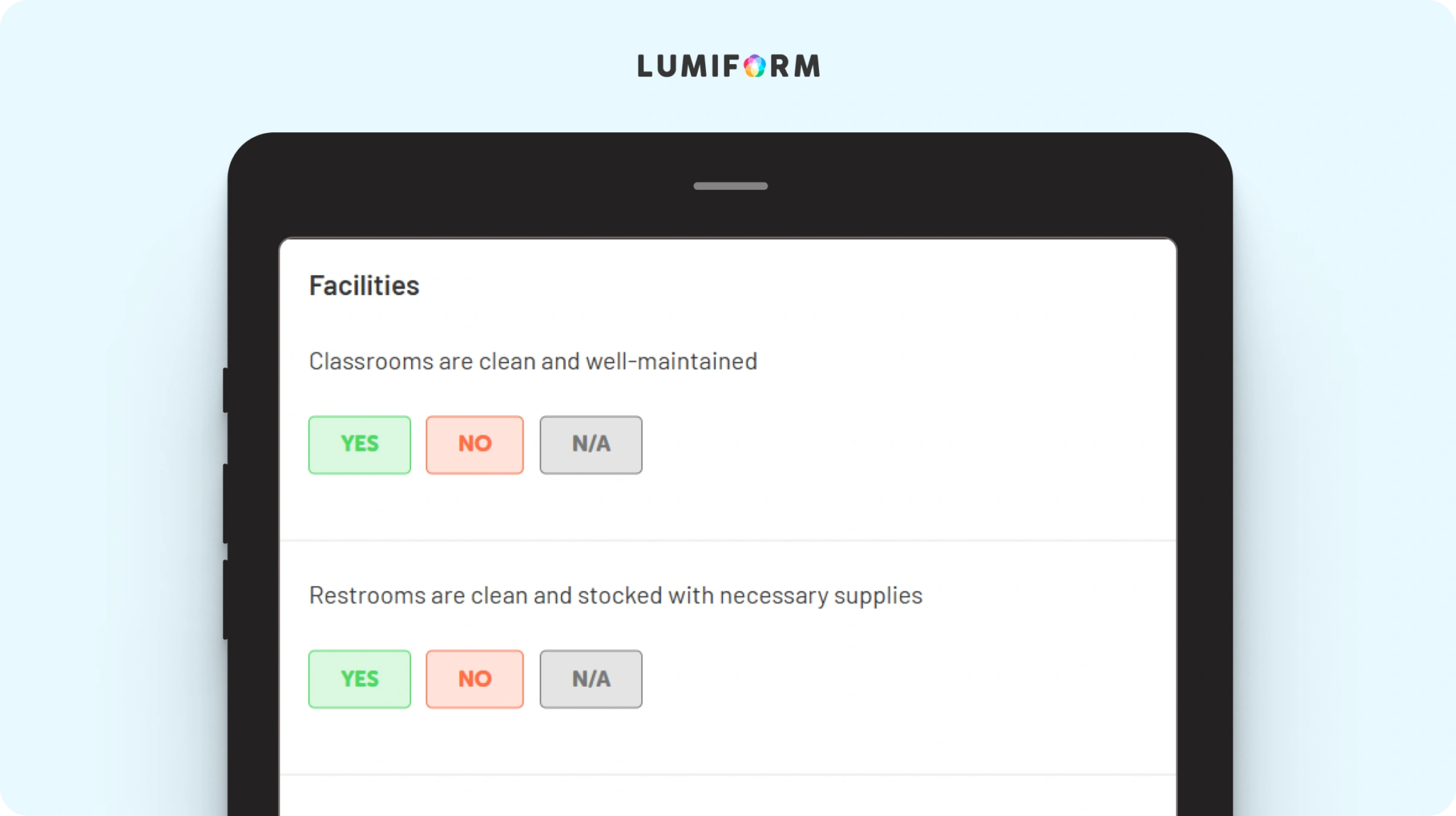Click the letter L in Lumiform wordmark

pos(645,66)
